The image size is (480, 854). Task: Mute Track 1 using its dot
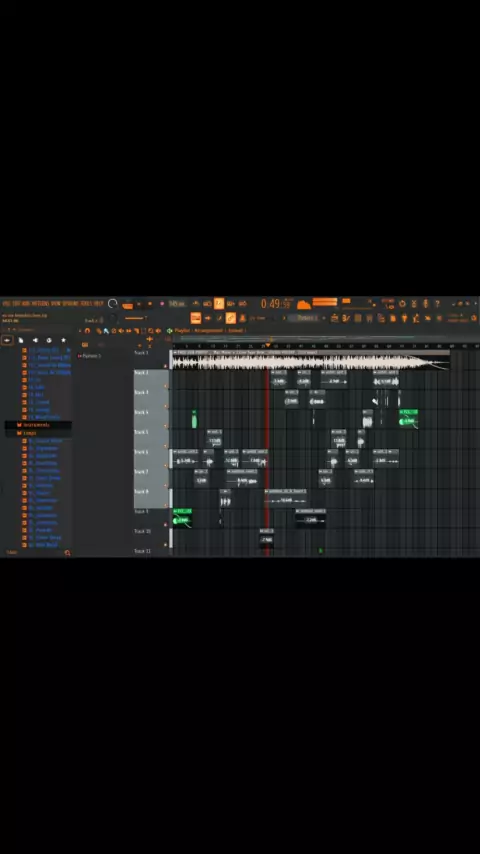point(166,367)
